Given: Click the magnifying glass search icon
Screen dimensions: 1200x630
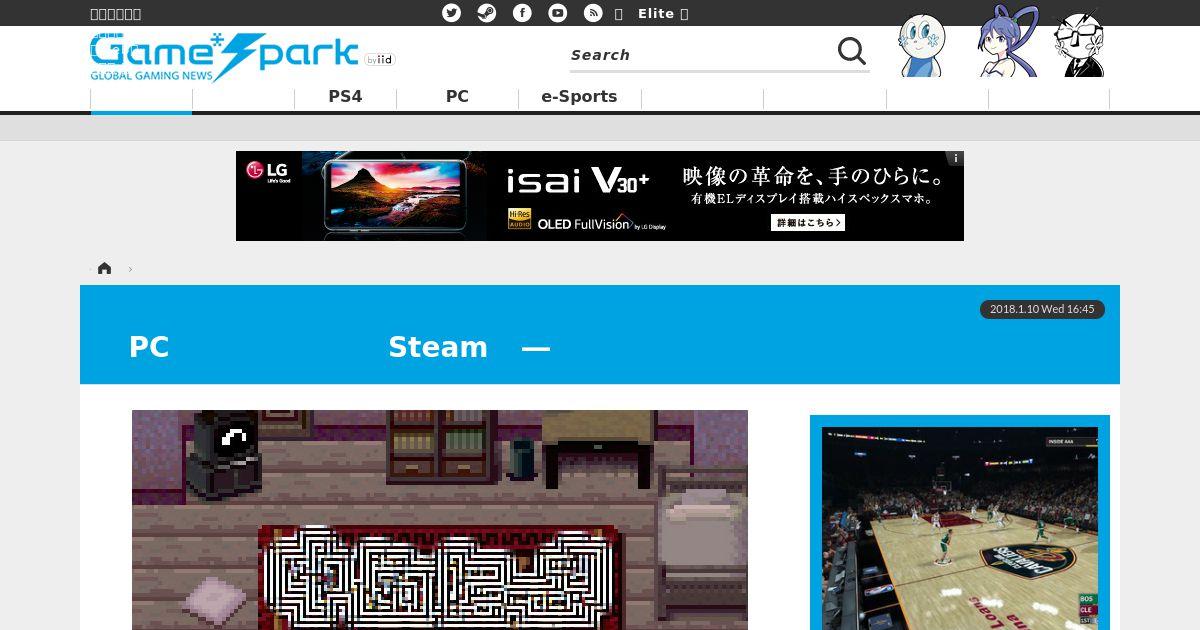Looking at the screenshot, I should (x=851, y=51).
